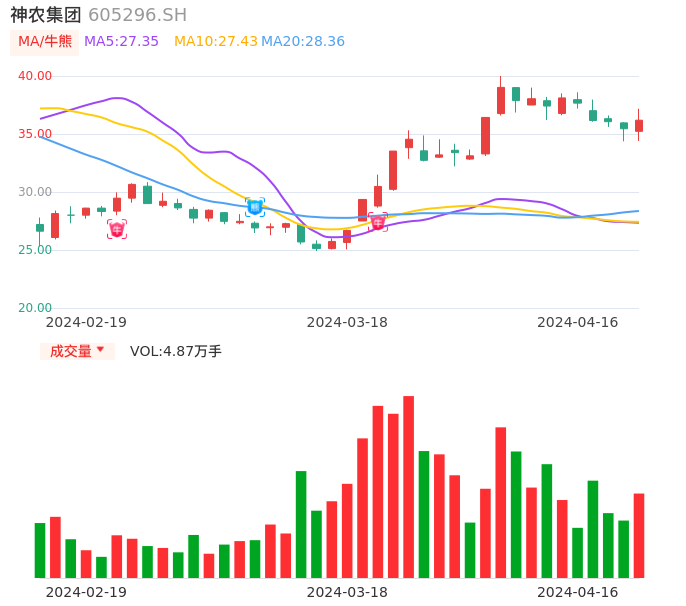Screen dimensions: 686x606
Task: Click the 2024-02-19 date on price axis
Action: (x=86, y=322)
